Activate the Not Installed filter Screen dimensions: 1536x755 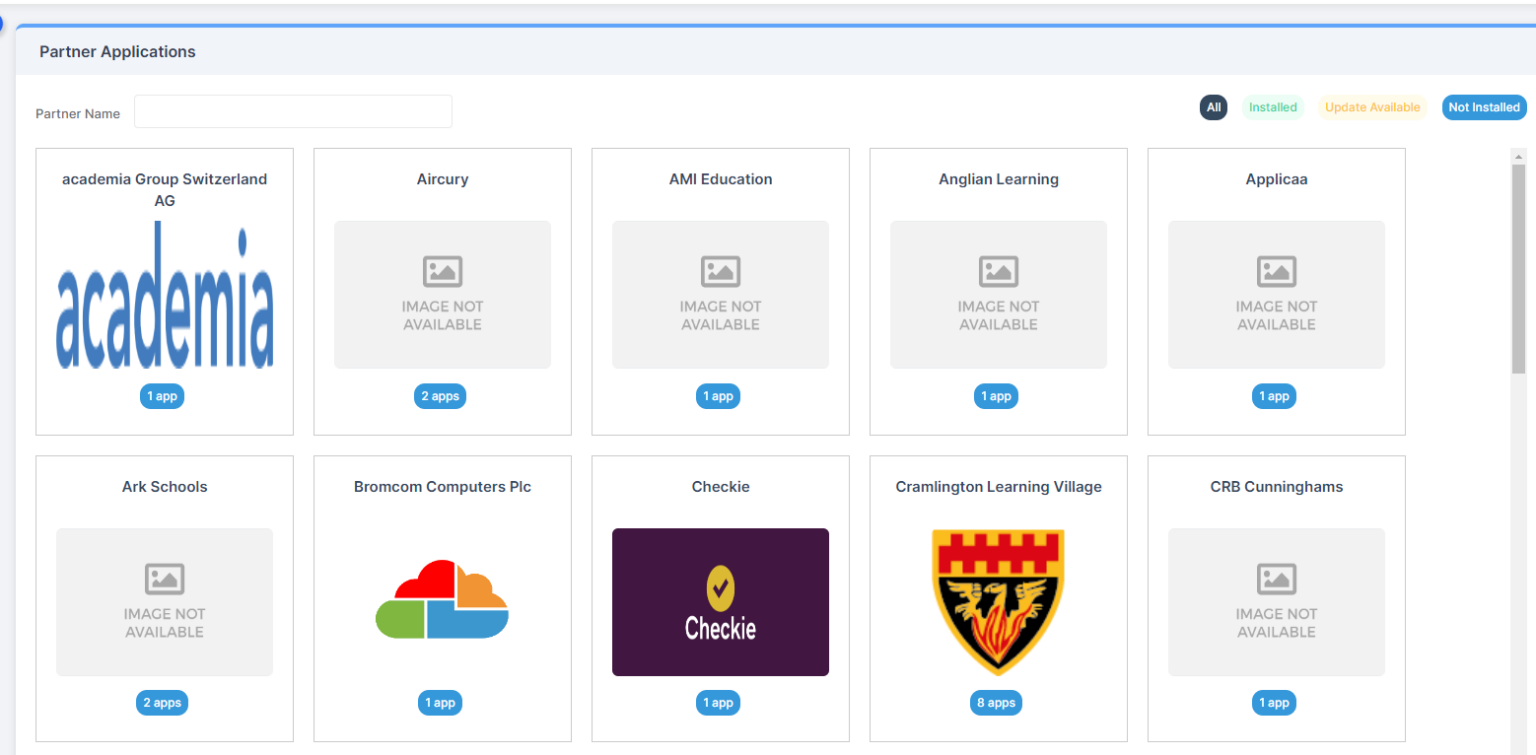pos(1483,107)
